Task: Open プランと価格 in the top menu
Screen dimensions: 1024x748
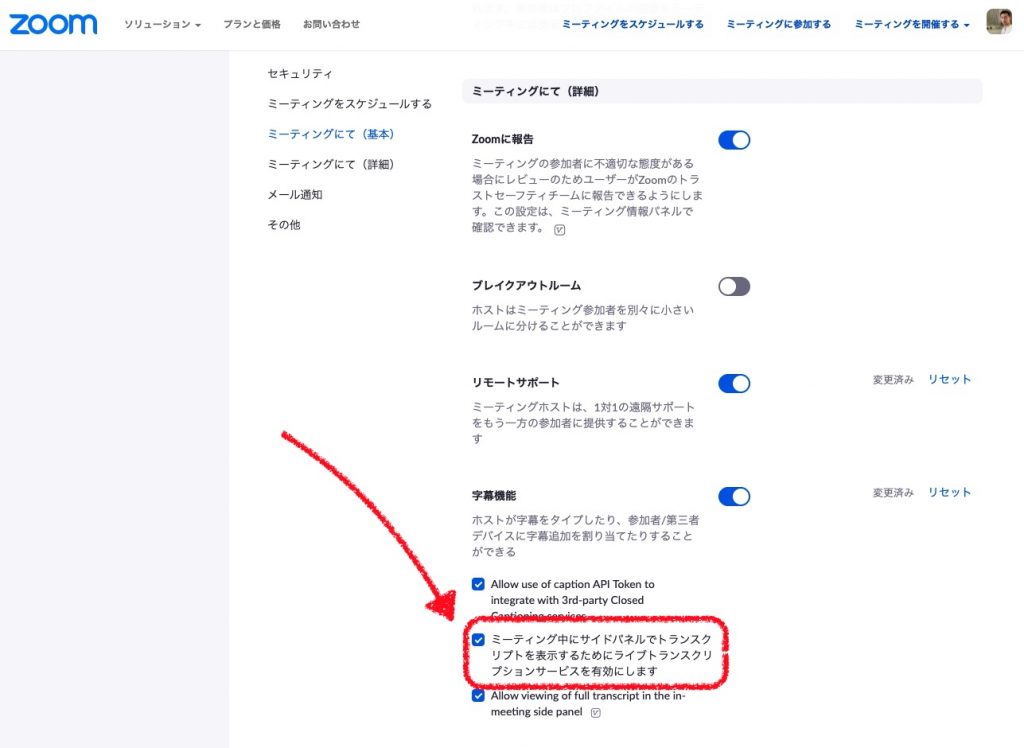Action: [x=252, y=24]
